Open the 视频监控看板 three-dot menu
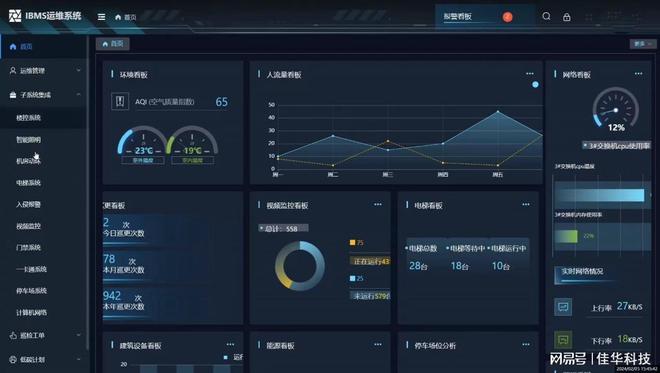 [378, 204]
